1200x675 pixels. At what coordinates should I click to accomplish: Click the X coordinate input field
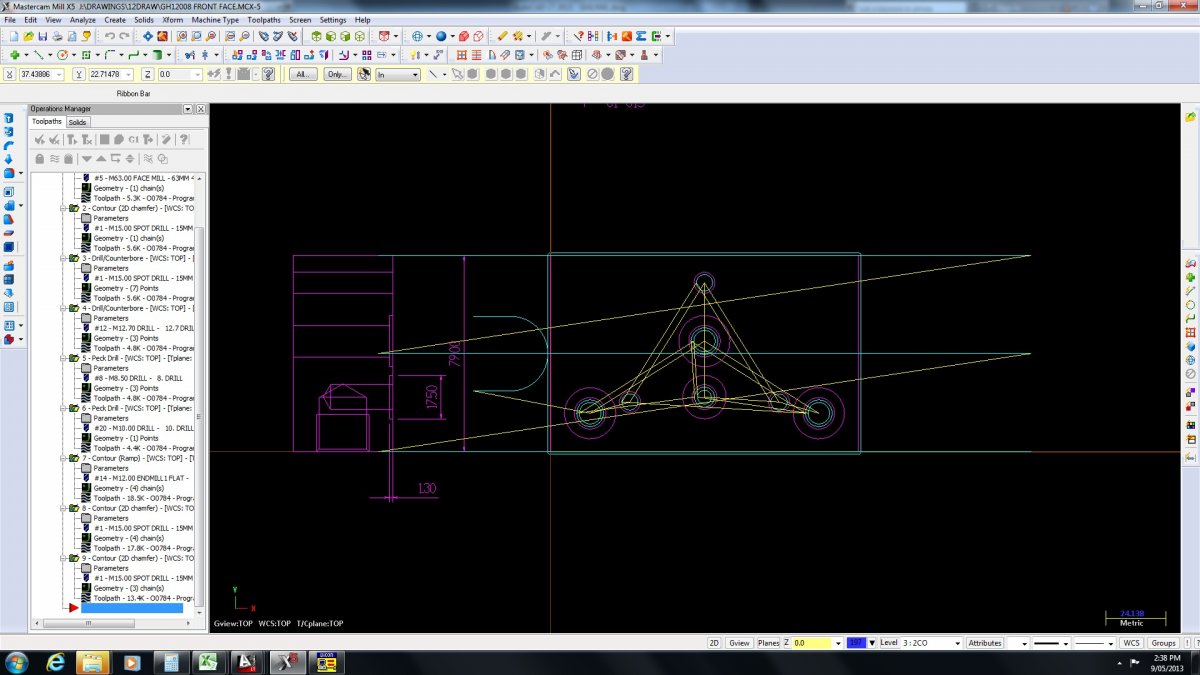click(42, 74)
